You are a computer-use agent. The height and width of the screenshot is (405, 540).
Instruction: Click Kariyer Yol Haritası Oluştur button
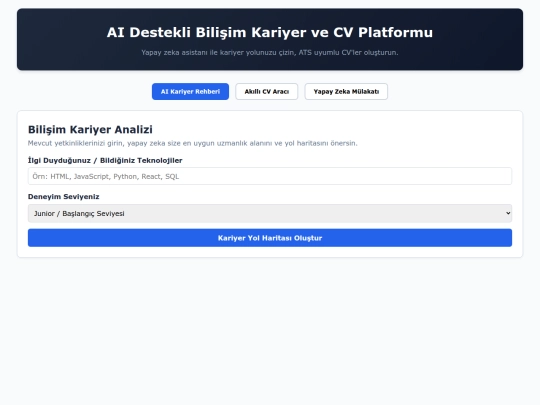(270, 238)
